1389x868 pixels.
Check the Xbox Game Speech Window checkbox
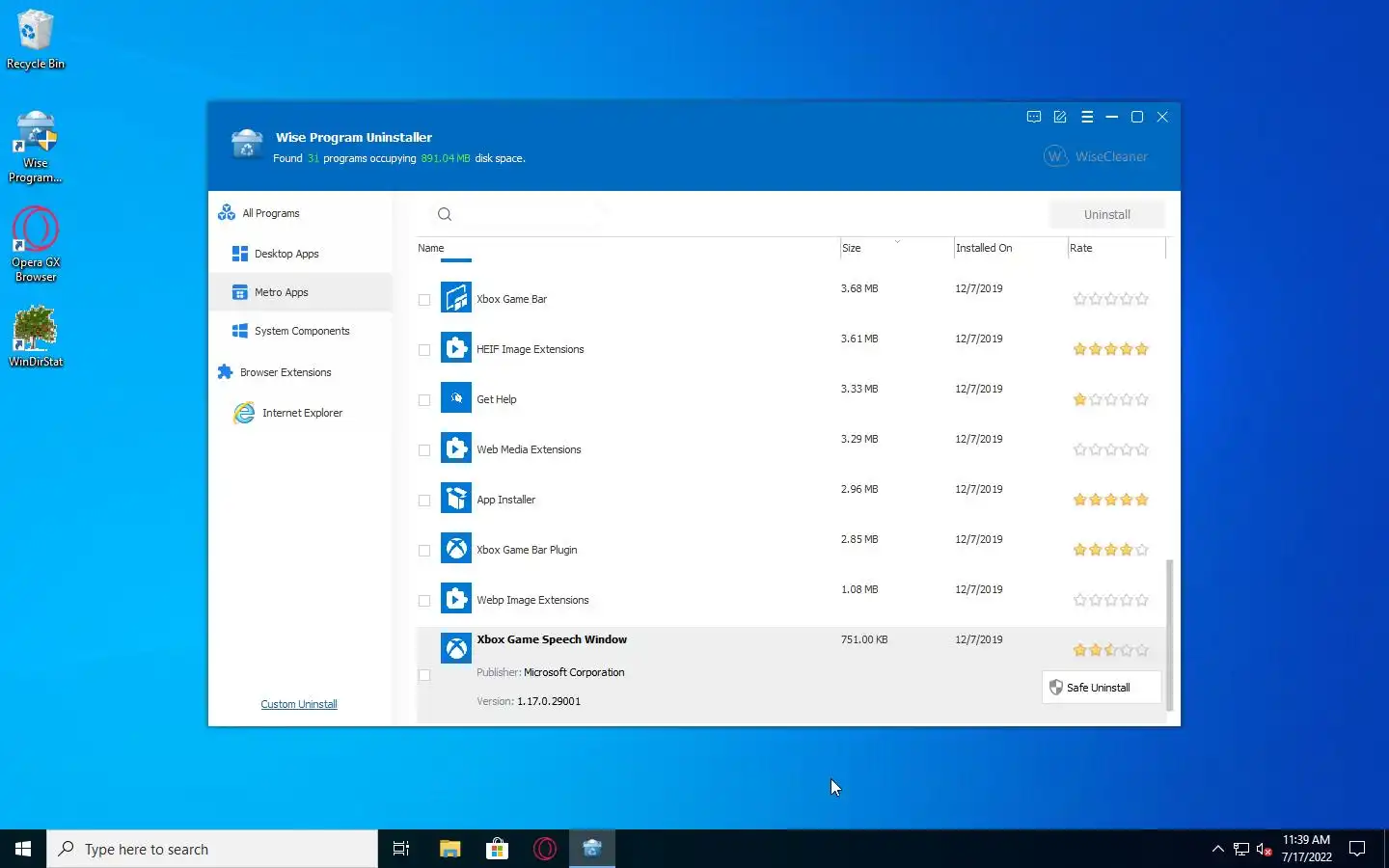424,675
